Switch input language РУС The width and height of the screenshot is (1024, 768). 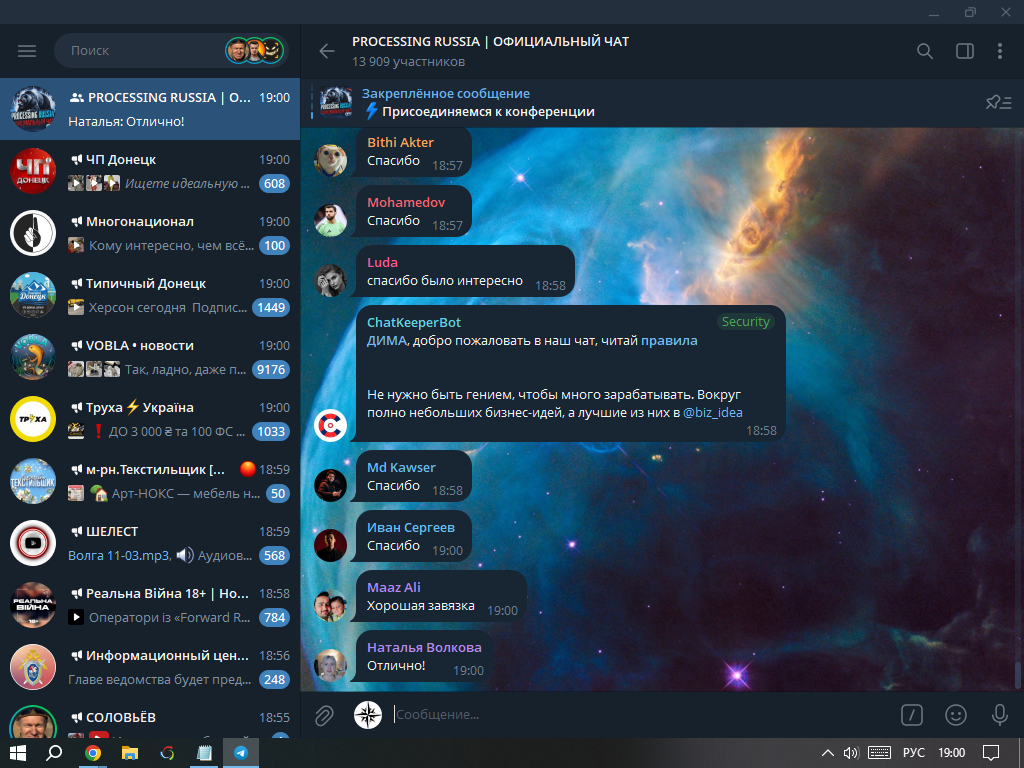tap(914, 753)
